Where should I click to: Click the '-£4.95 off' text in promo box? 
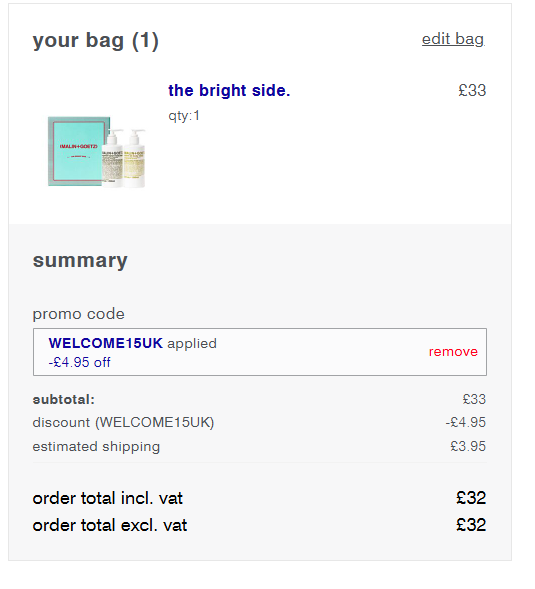click(80, 362)
